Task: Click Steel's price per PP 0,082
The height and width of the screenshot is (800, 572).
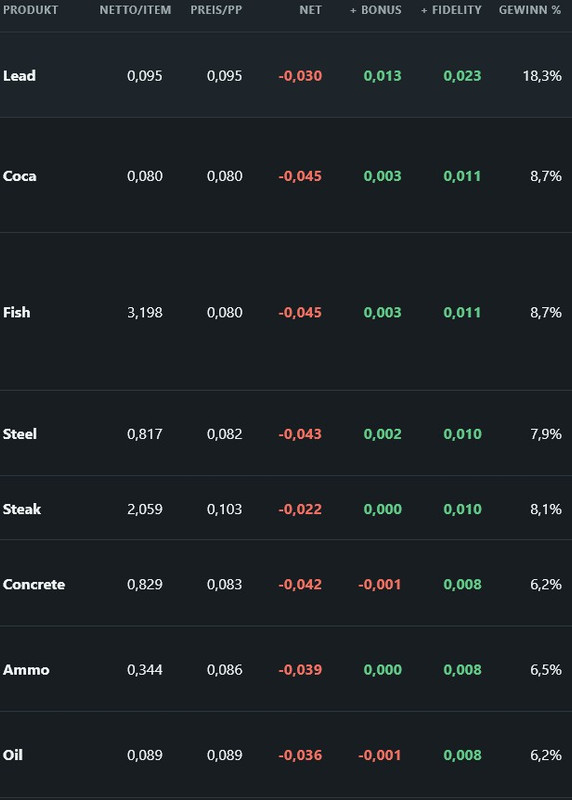Action: tap(225, 434)
